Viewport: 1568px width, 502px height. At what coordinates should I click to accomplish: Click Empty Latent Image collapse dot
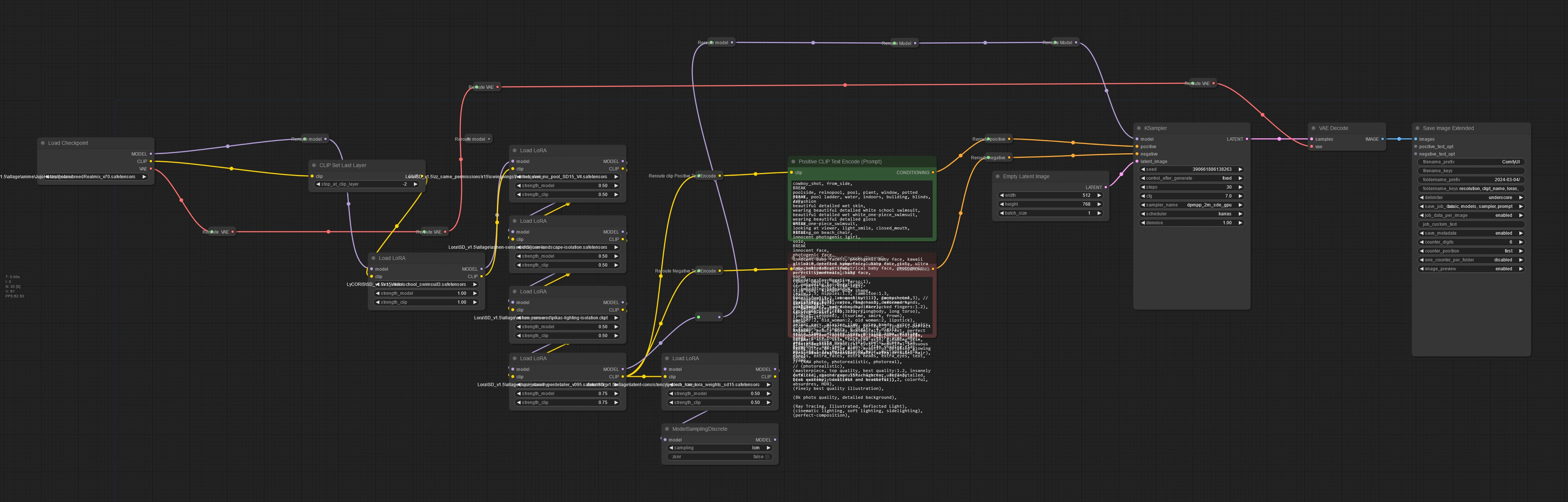click(997, 176)
